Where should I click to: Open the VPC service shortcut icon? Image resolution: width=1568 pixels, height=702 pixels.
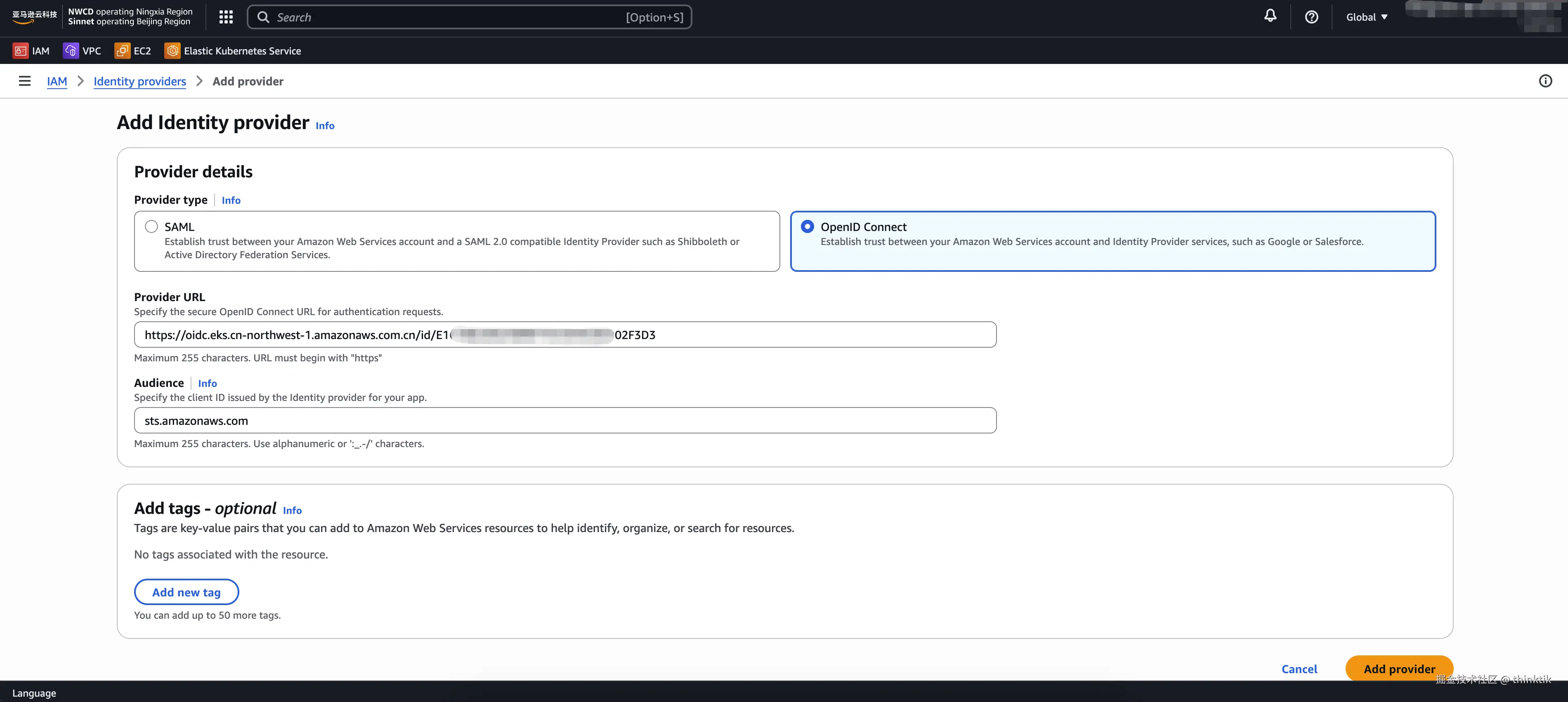pos(71,51)
